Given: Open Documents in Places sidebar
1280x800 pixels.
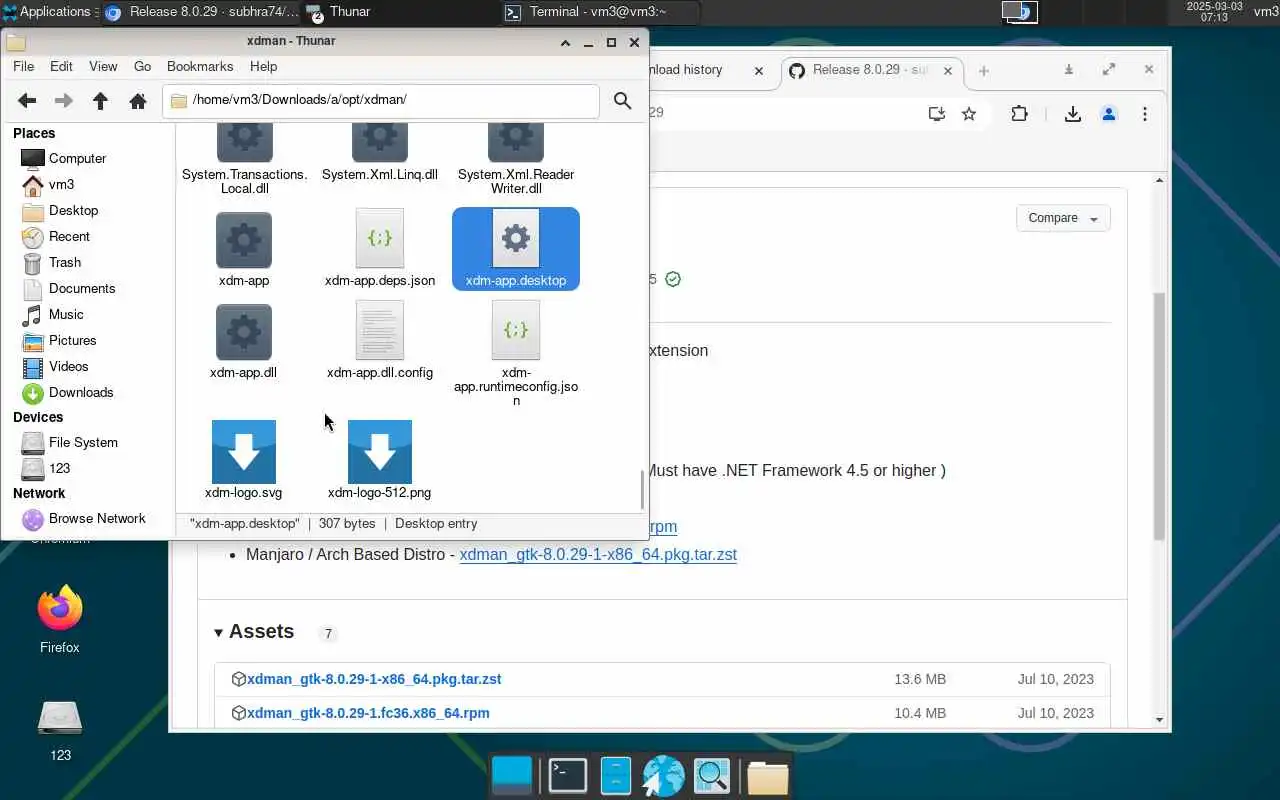Looking at the screenshot, I should coord(82,288).
